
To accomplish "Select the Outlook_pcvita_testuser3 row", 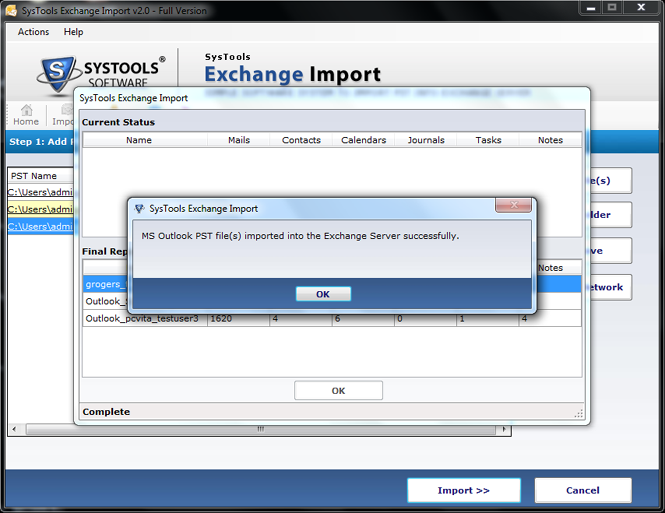I will click(x=332, y=318).
